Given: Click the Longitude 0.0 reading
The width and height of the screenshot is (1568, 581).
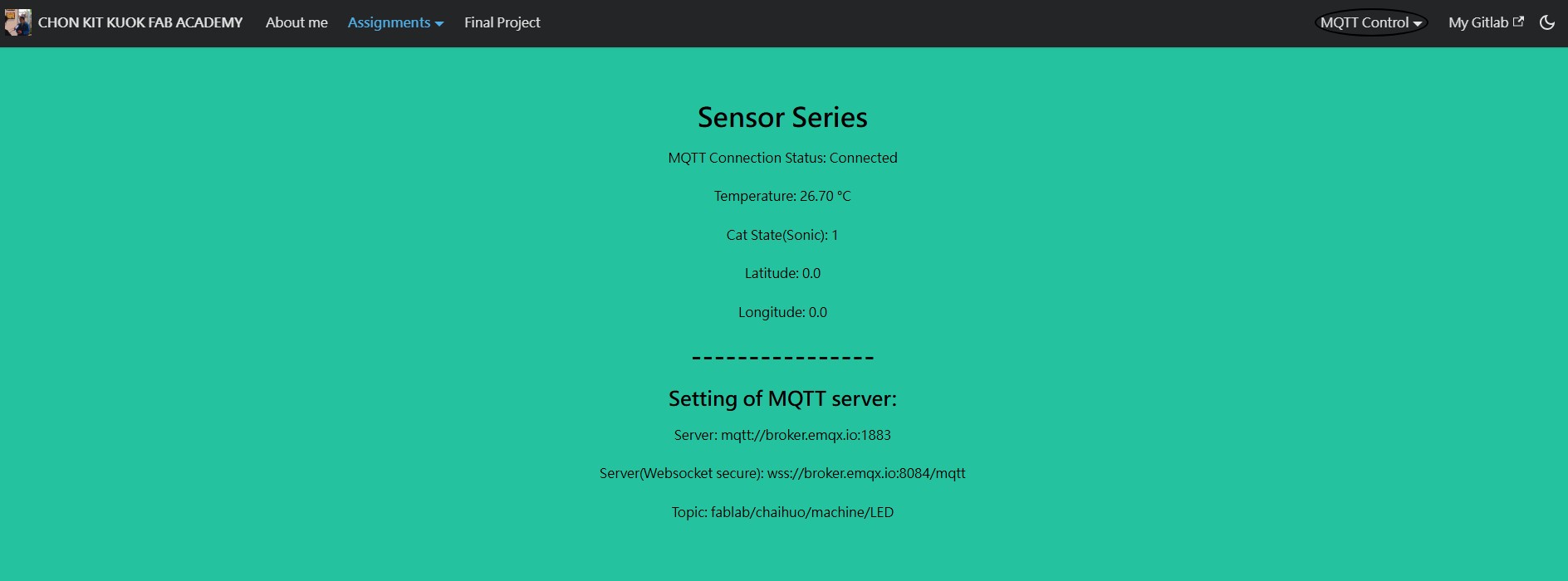Looking at the screenshot, I should pos(782,312).
